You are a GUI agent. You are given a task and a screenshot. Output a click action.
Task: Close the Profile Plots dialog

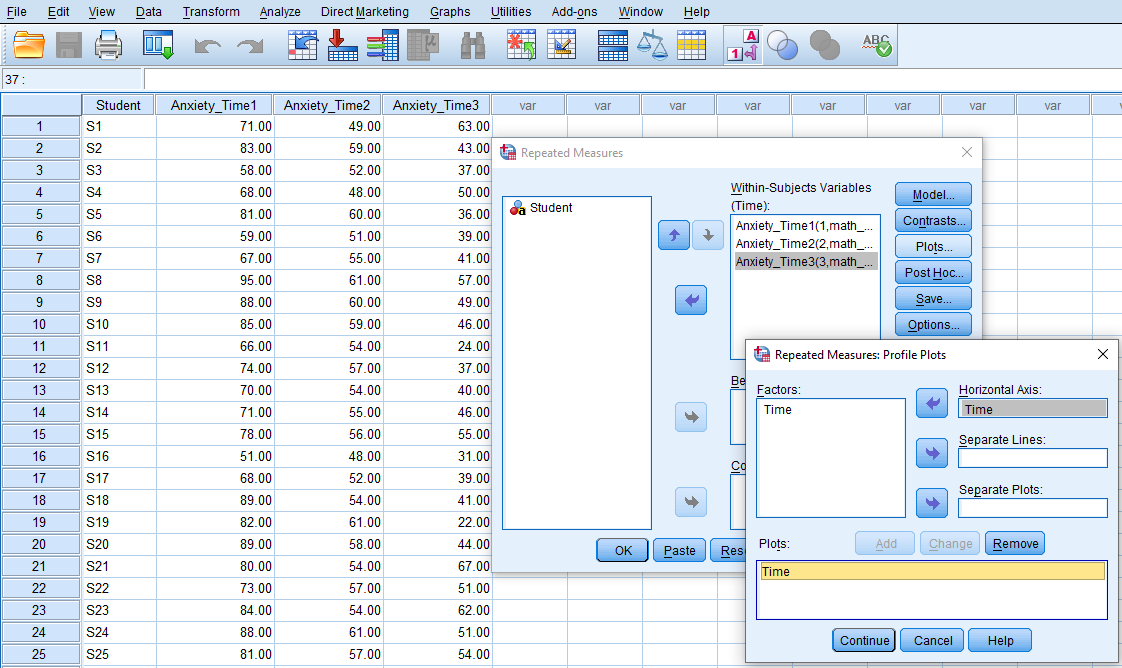[1103, 354]
